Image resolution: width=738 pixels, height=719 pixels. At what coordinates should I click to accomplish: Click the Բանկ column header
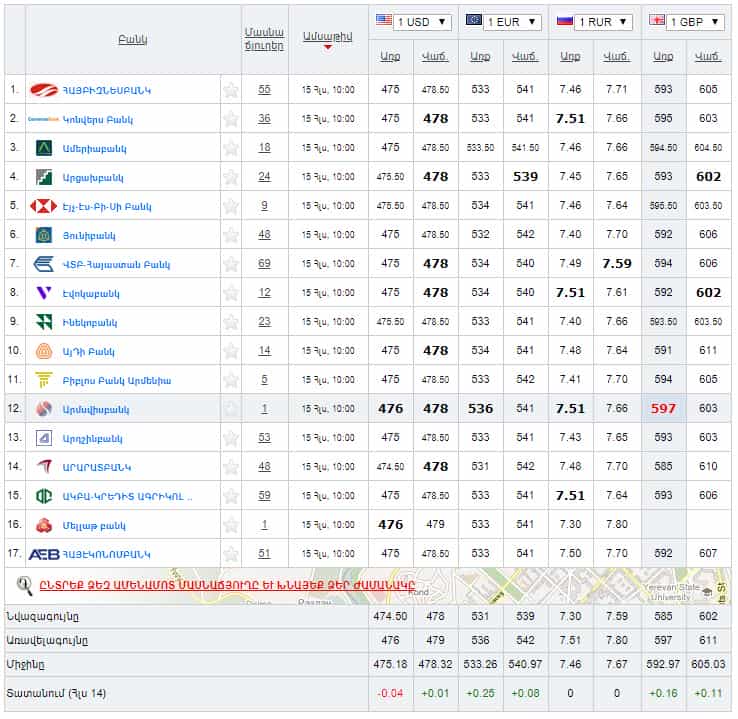click(x=132, y=39)
